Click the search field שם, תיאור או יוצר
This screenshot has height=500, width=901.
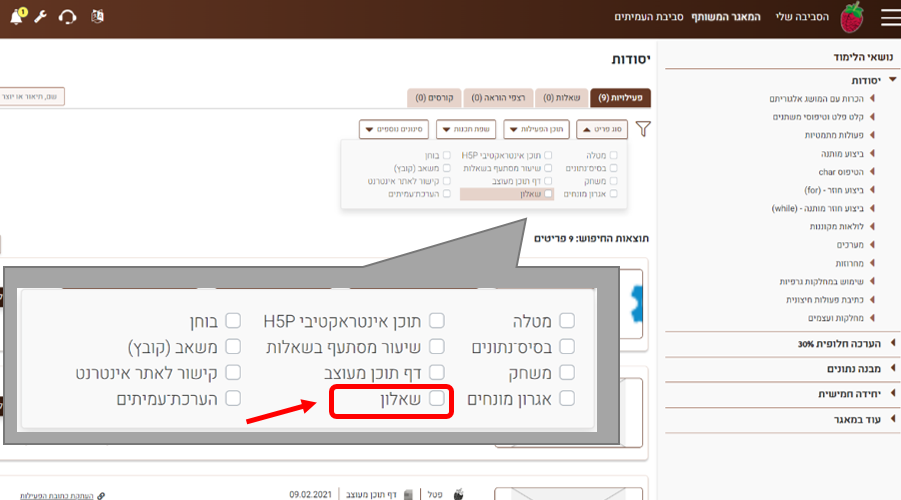[x=30, y=96]
